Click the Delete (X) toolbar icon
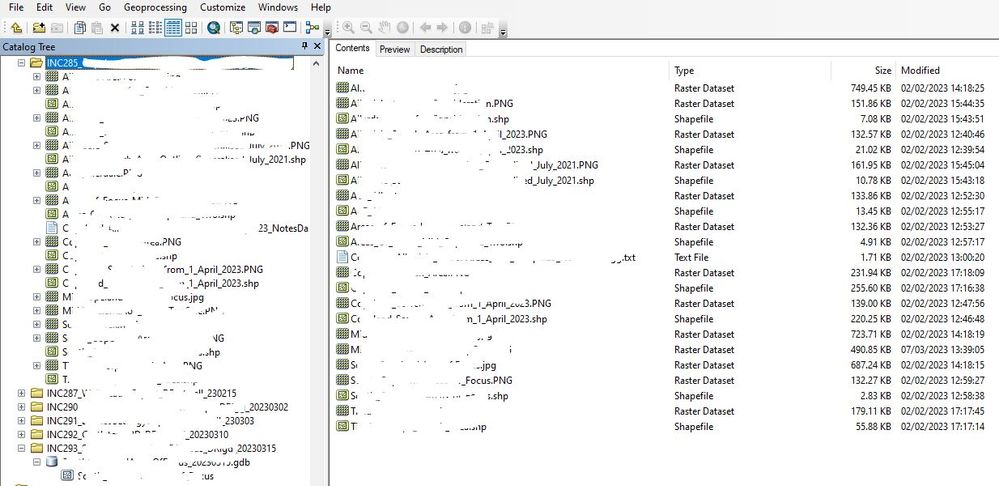Screen dimensions: 999x486 tap(115, 27)
